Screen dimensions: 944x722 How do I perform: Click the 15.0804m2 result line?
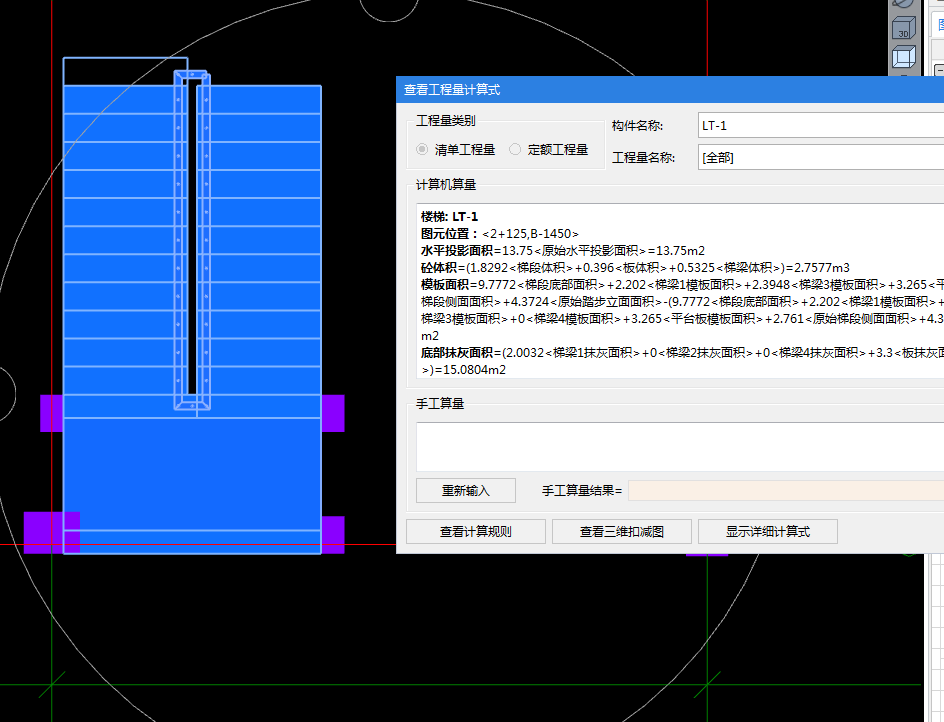pyautogui.click(x=464, y=370)
